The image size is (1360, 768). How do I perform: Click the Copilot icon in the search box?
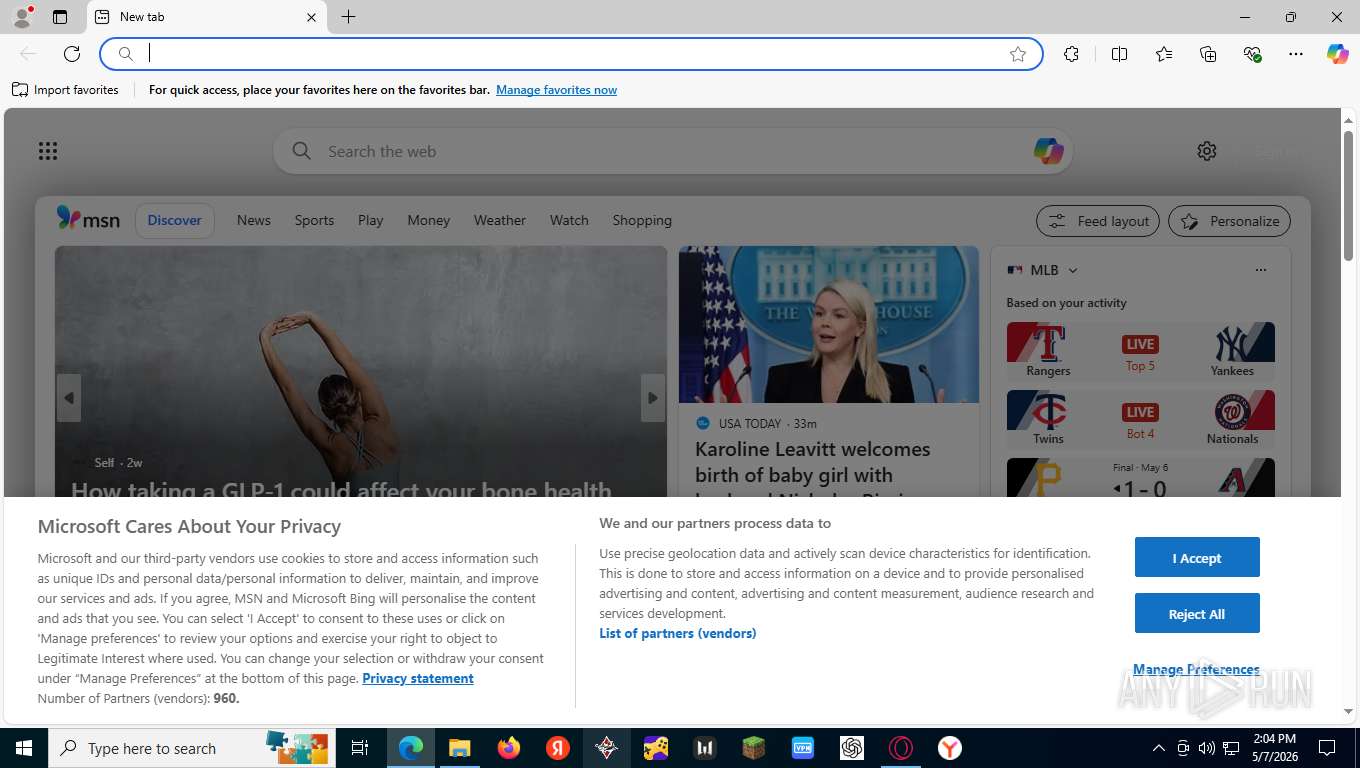1048,151
